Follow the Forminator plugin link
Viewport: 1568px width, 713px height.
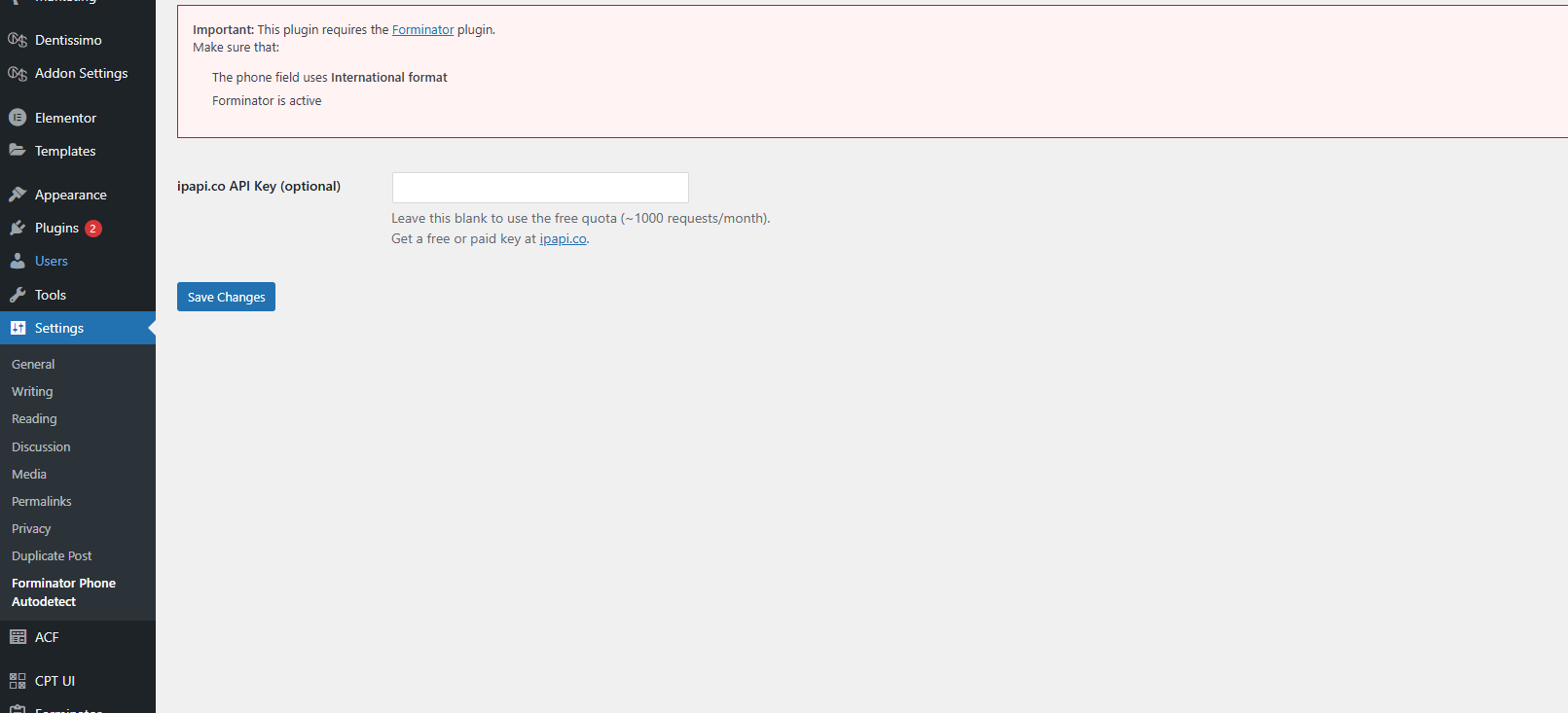pos(422,30)
